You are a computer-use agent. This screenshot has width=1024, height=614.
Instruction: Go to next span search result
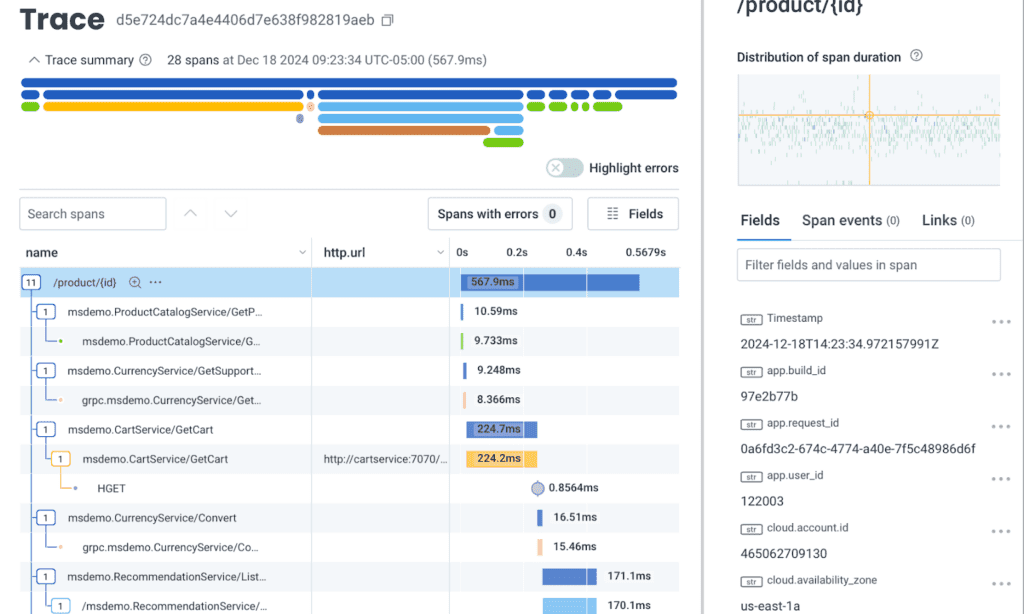pos(231,214)
